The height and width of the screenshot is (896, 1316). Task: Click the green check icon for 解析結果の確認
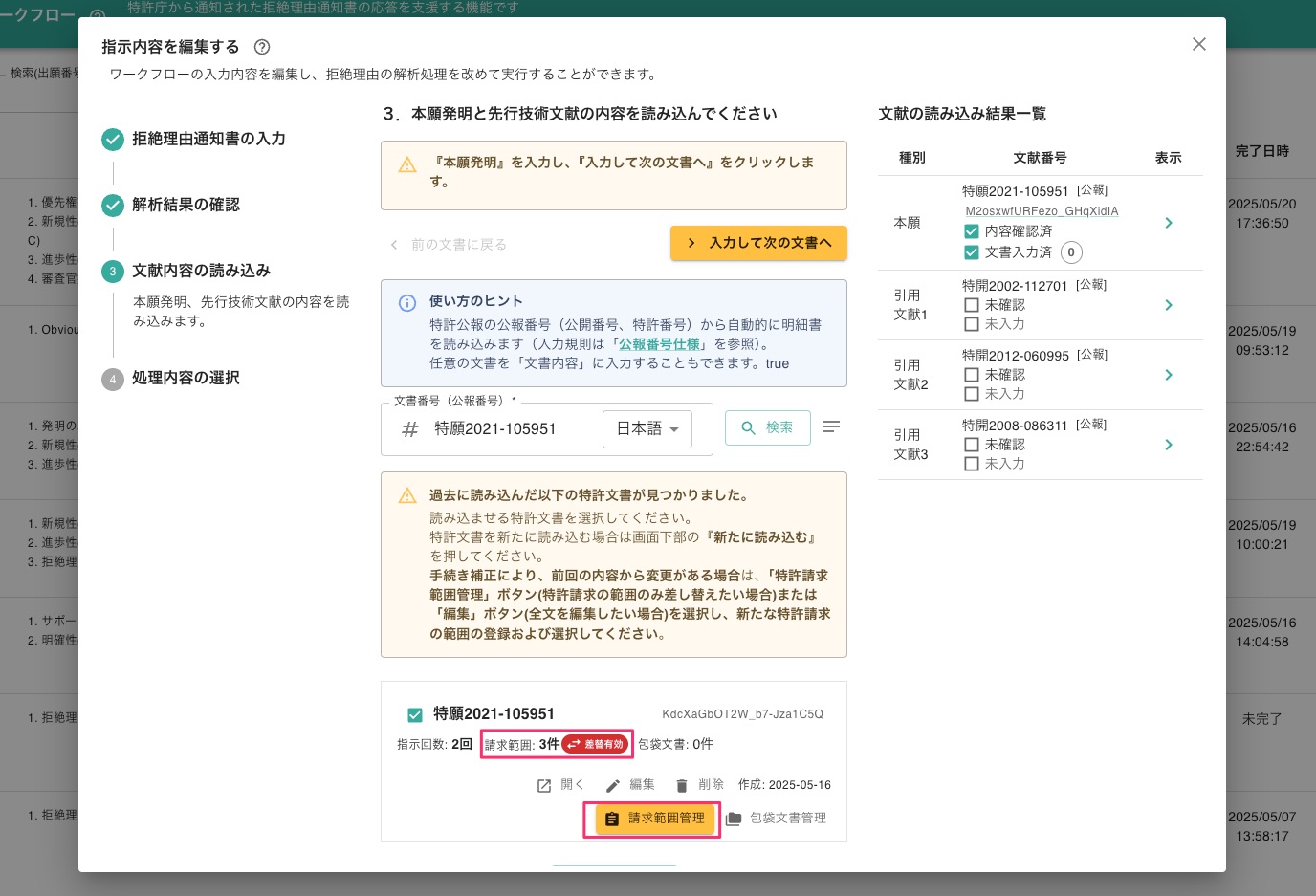pyautogui.click(x=113, y=206)
